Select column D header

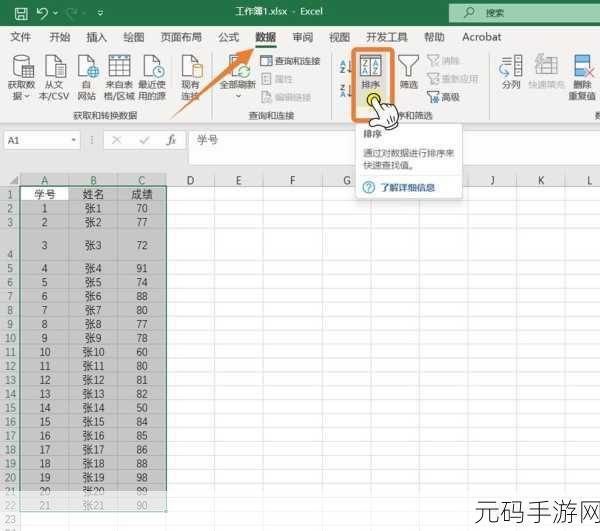click(190, 180)
